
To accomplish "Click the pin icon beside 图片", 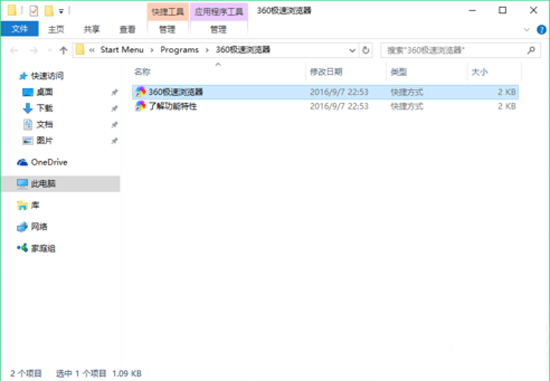I will (x=114, y=141).
